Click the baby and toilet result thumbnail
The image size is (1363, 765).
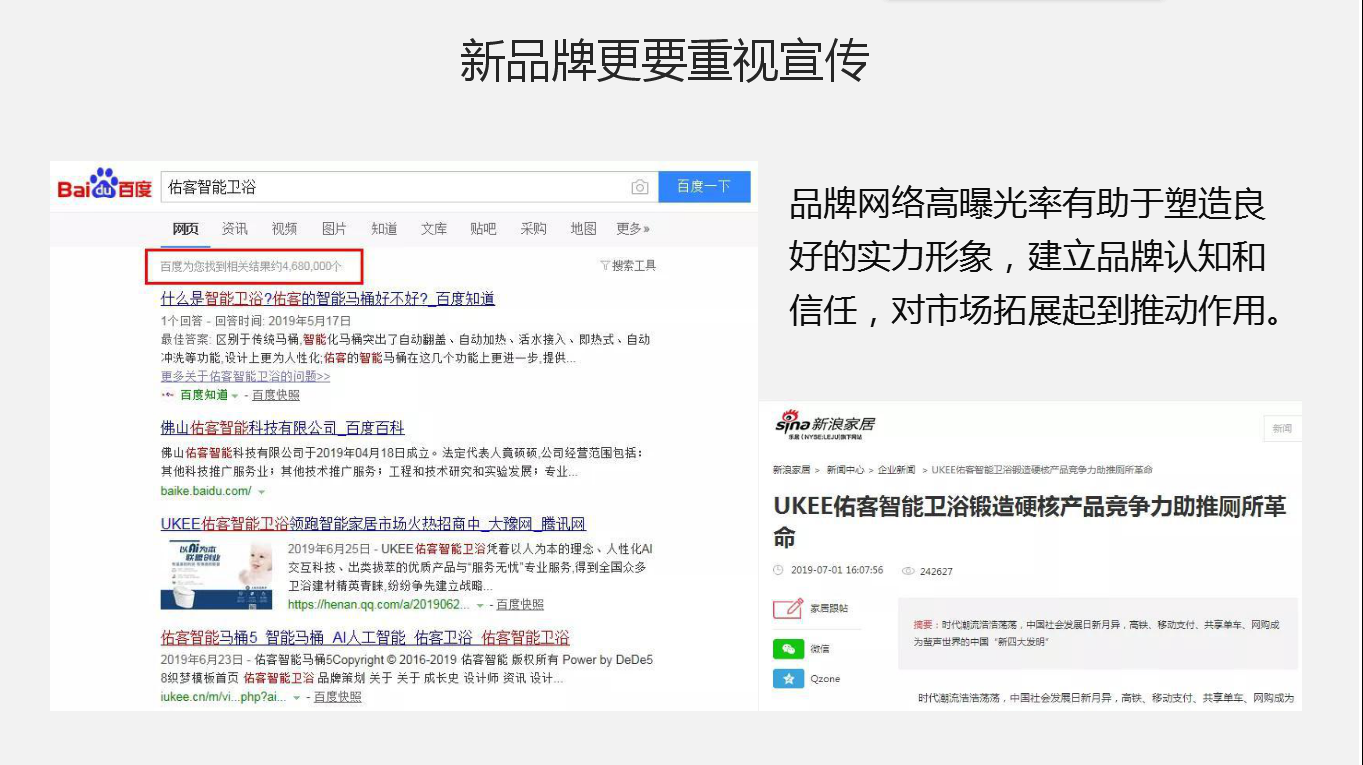[x=216, y=576]
